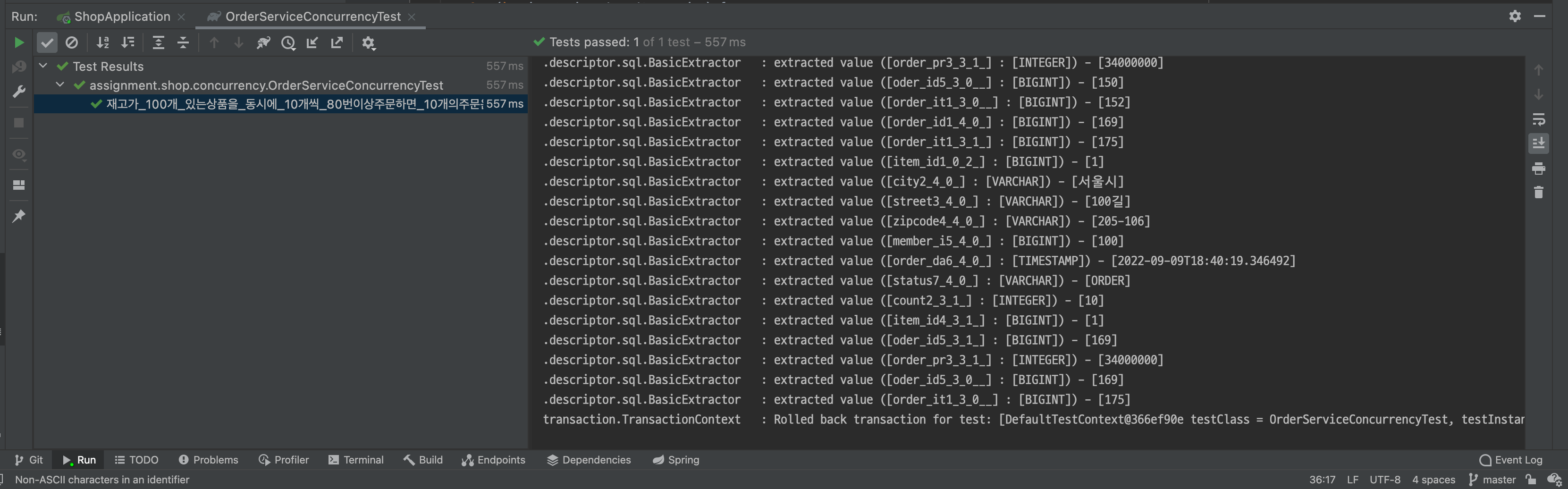This screenshot has width=1568, height=489.
Task: Change the 4 spaces indent setting
Action: tap(1433, 480)
